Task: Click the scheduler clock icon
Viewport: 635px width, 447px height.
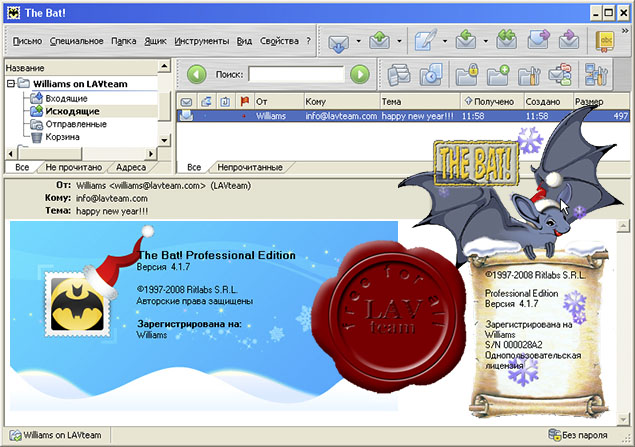Action: coord(431,74)
